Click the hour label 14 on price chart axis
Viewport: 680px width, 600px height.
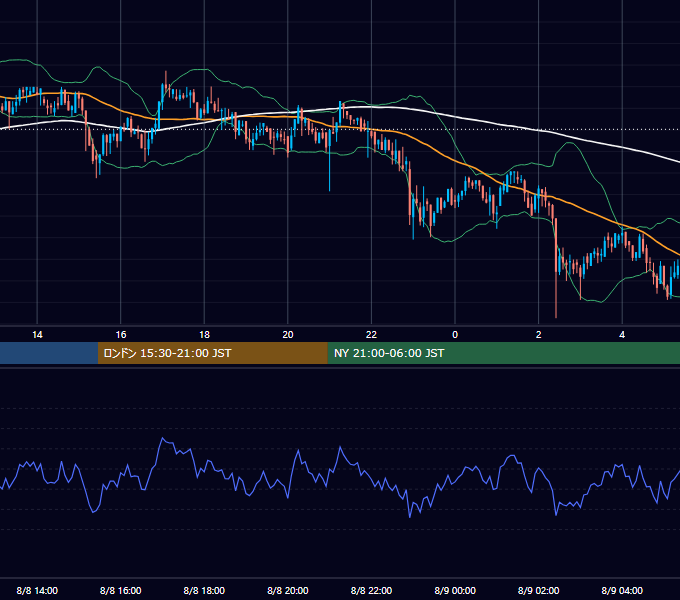[x=37, y=335]
